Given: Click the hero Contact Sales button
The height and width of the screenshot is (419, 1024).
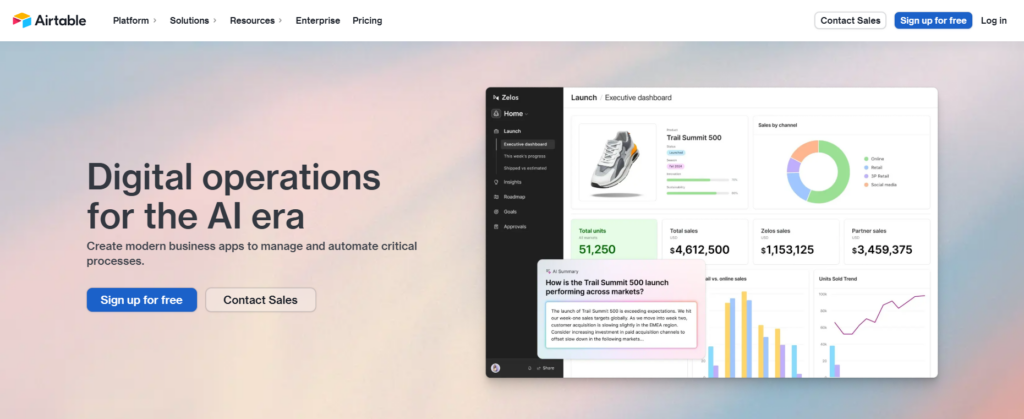Looking at the screenshot, I should pos(260,300).
